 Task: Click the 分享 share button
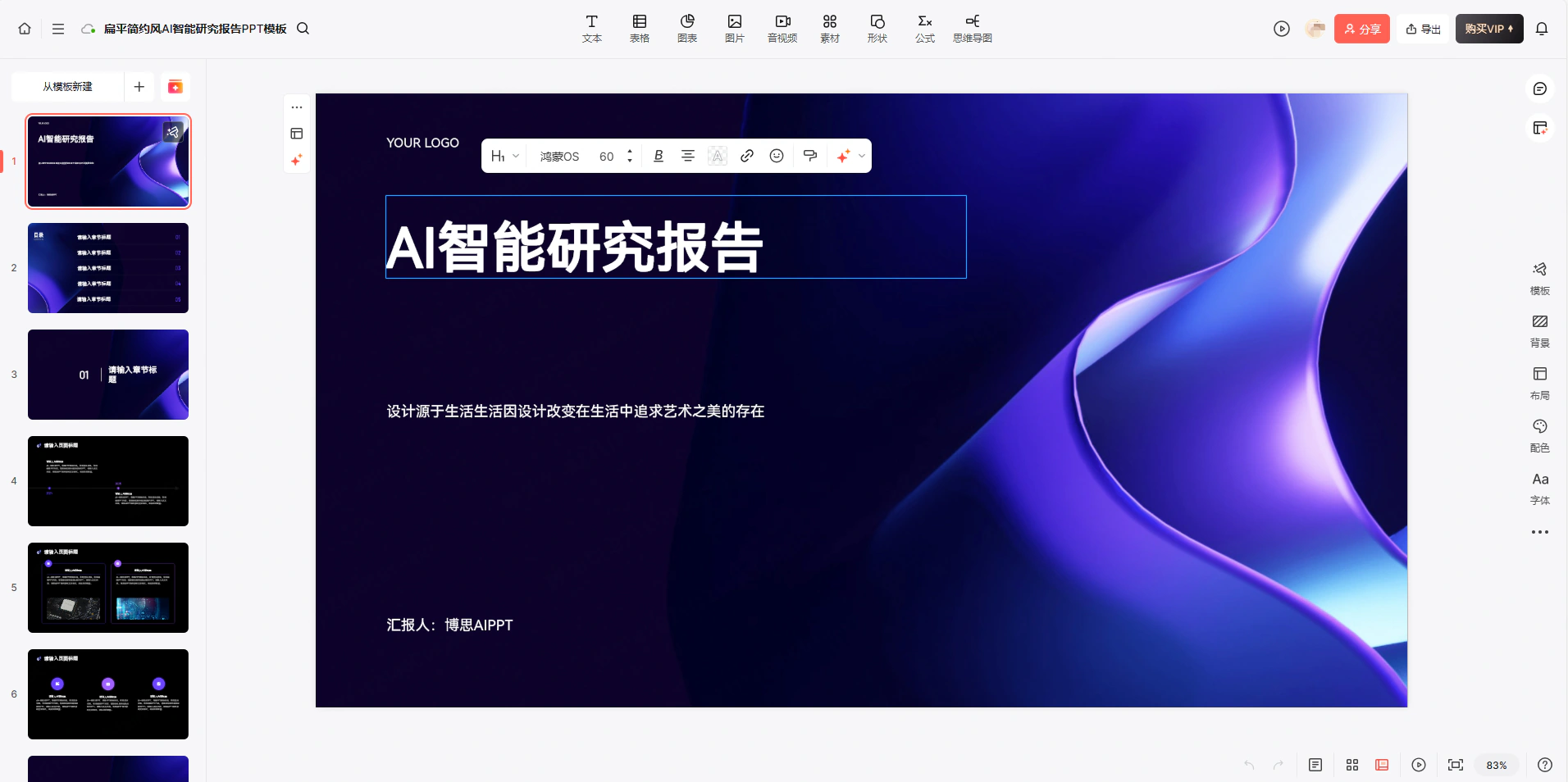(1362, 29)
